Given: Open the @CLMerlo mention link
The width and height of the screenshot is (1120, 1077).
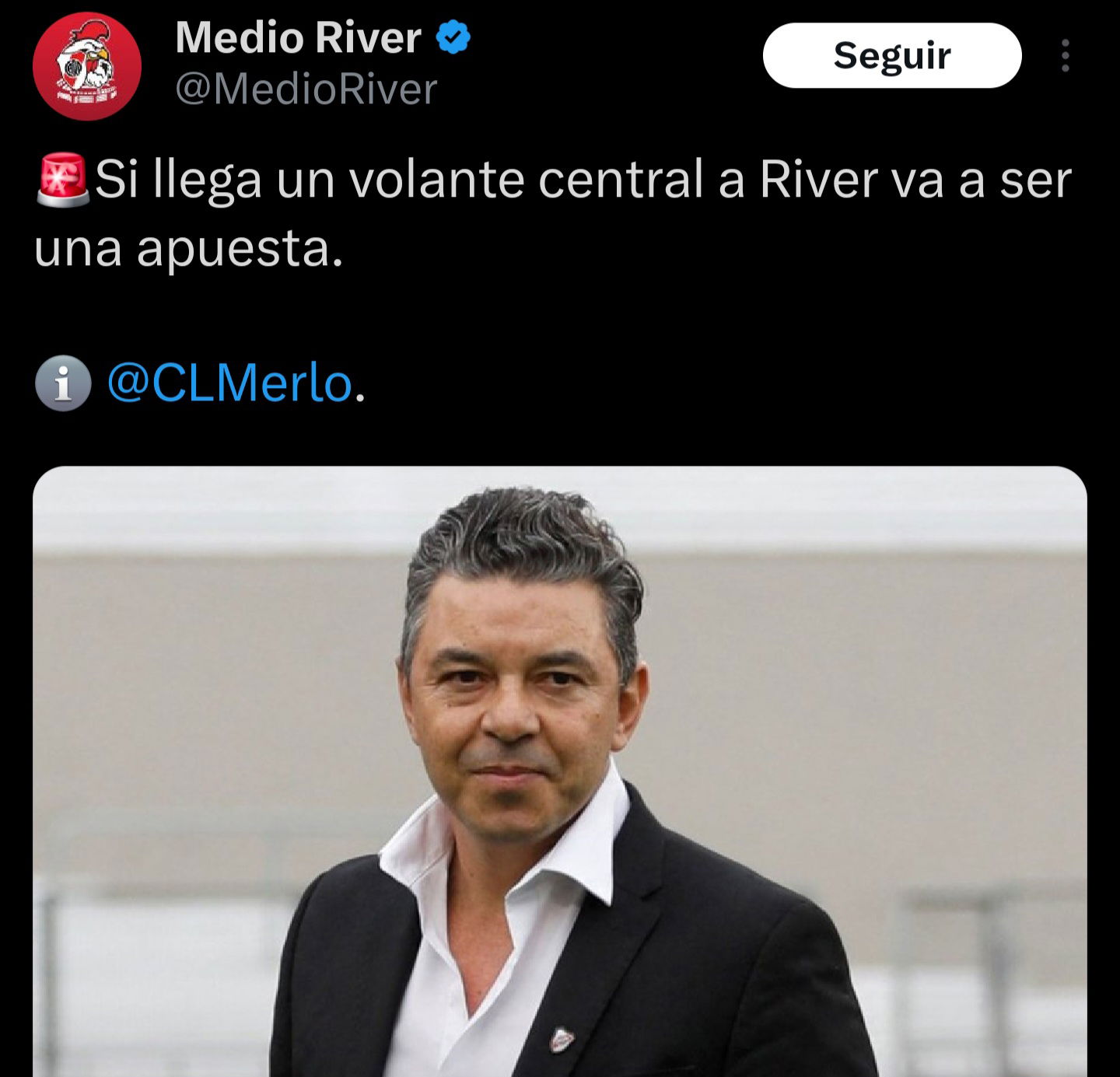Looking at the screenshot, I should [230, 383].
